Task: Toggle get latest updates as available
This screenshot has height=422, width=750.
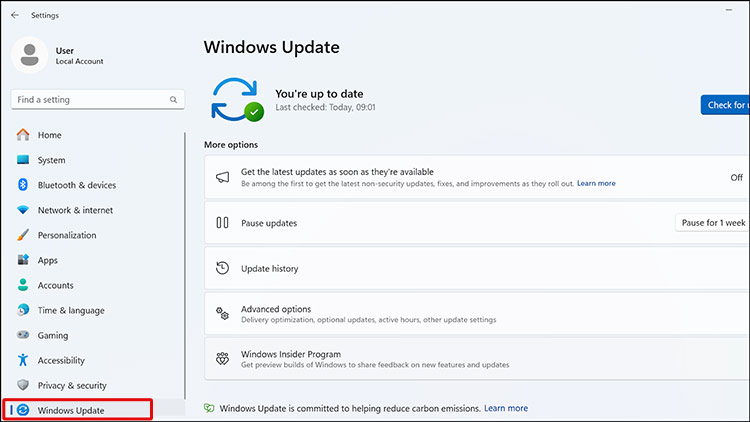Action: click(x=736, y=177)
